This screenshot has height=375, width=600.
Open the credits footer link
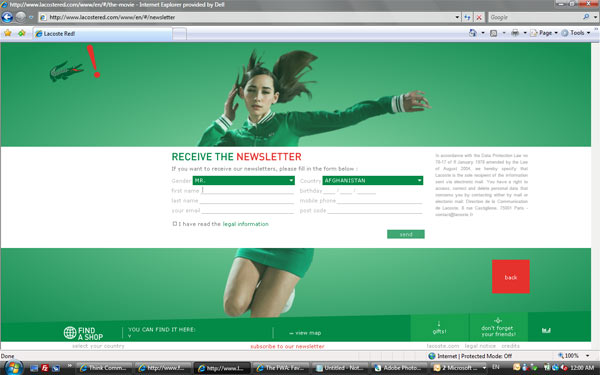click(510, 346)
